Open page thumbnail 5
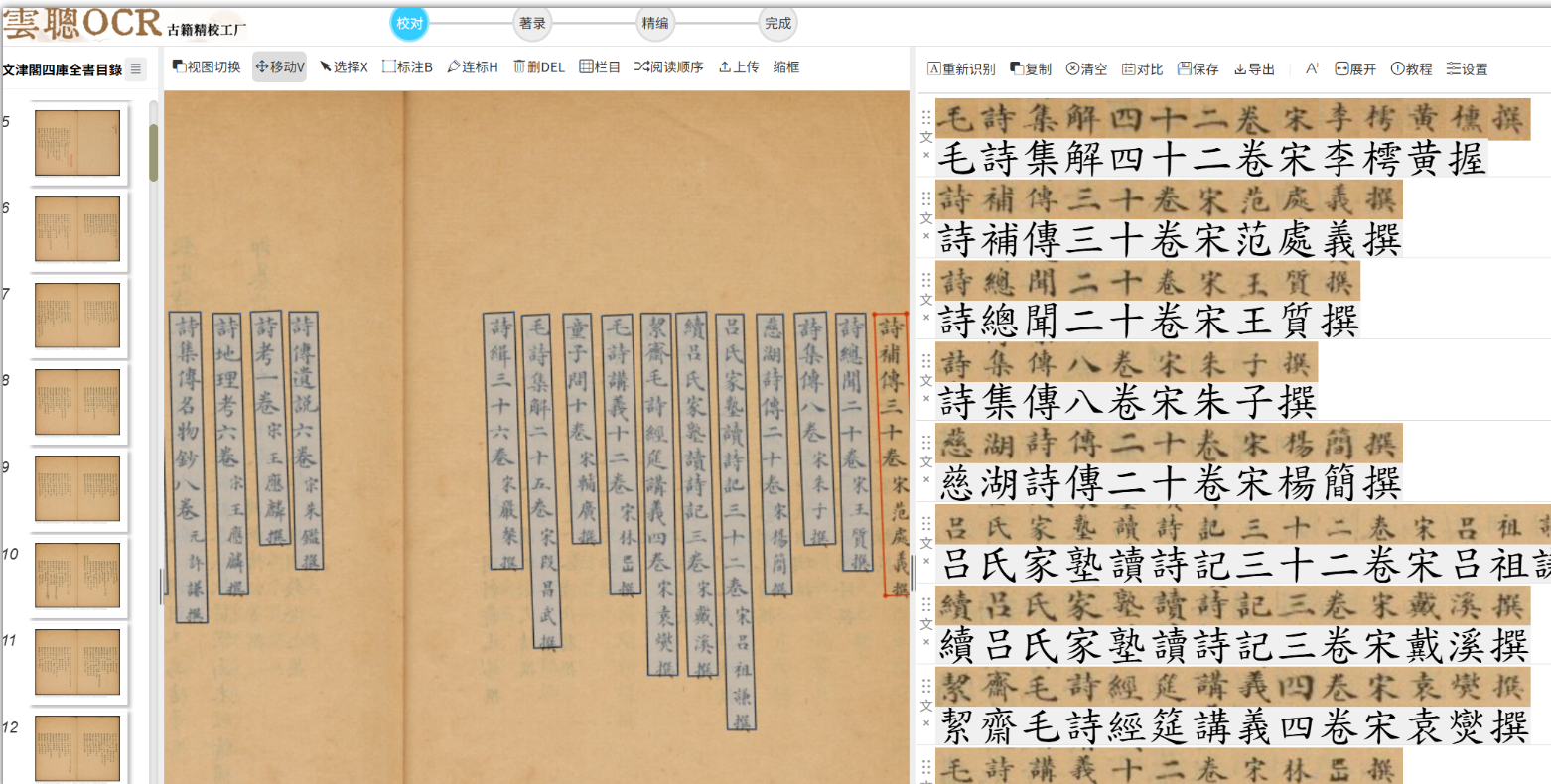 77,143
